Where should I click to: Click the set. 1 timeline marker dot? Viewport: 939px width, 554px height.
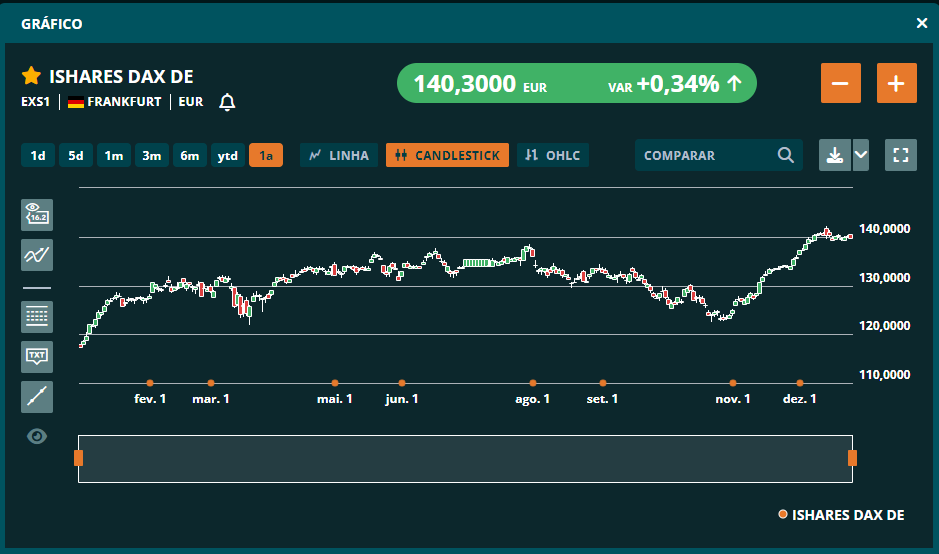tap(603, 383)
